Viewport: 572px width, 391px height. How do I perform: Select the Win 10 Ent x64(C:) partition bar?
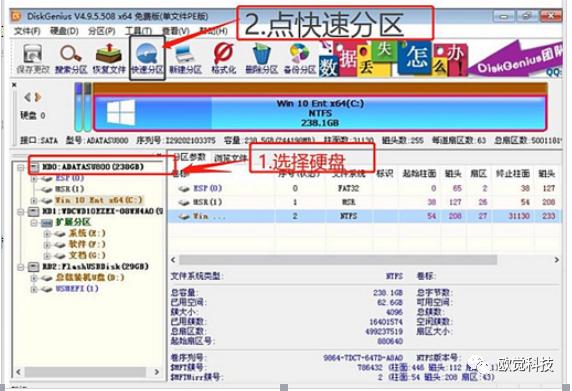tap(320, 113)
